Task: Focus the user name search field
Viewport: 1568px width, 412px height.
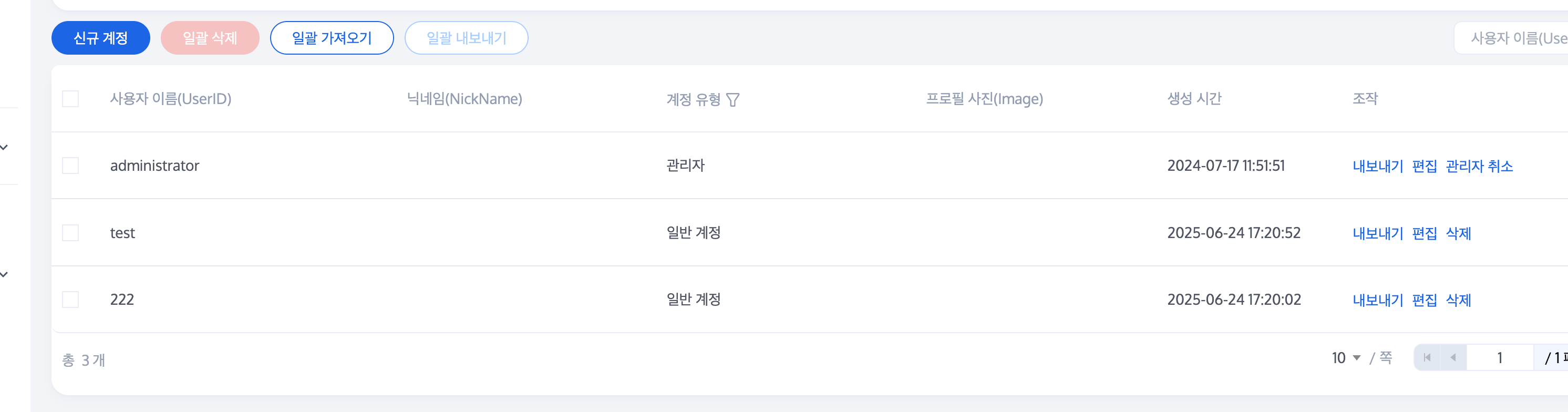Action: pos(1511,38)
